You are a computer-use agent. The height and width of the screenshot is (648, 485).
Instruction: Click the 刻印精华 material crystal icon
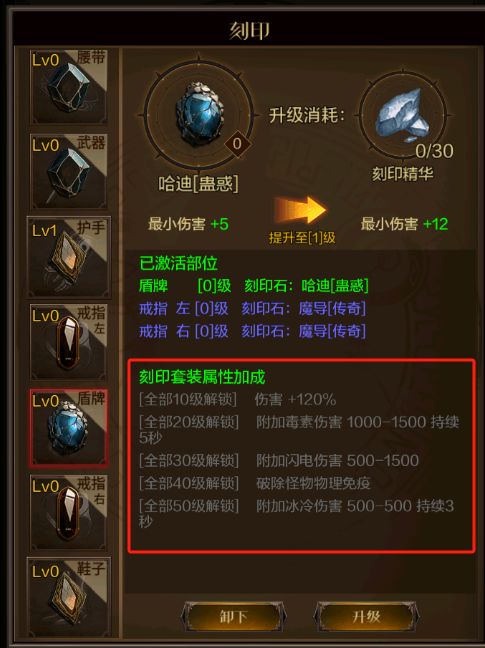coord(402,116)
